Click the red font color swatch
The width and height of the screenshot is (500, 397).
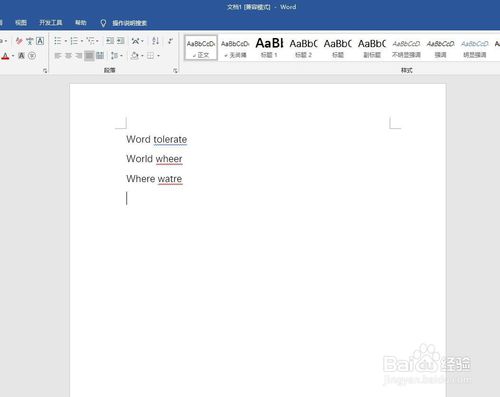(x=5, y=56)
